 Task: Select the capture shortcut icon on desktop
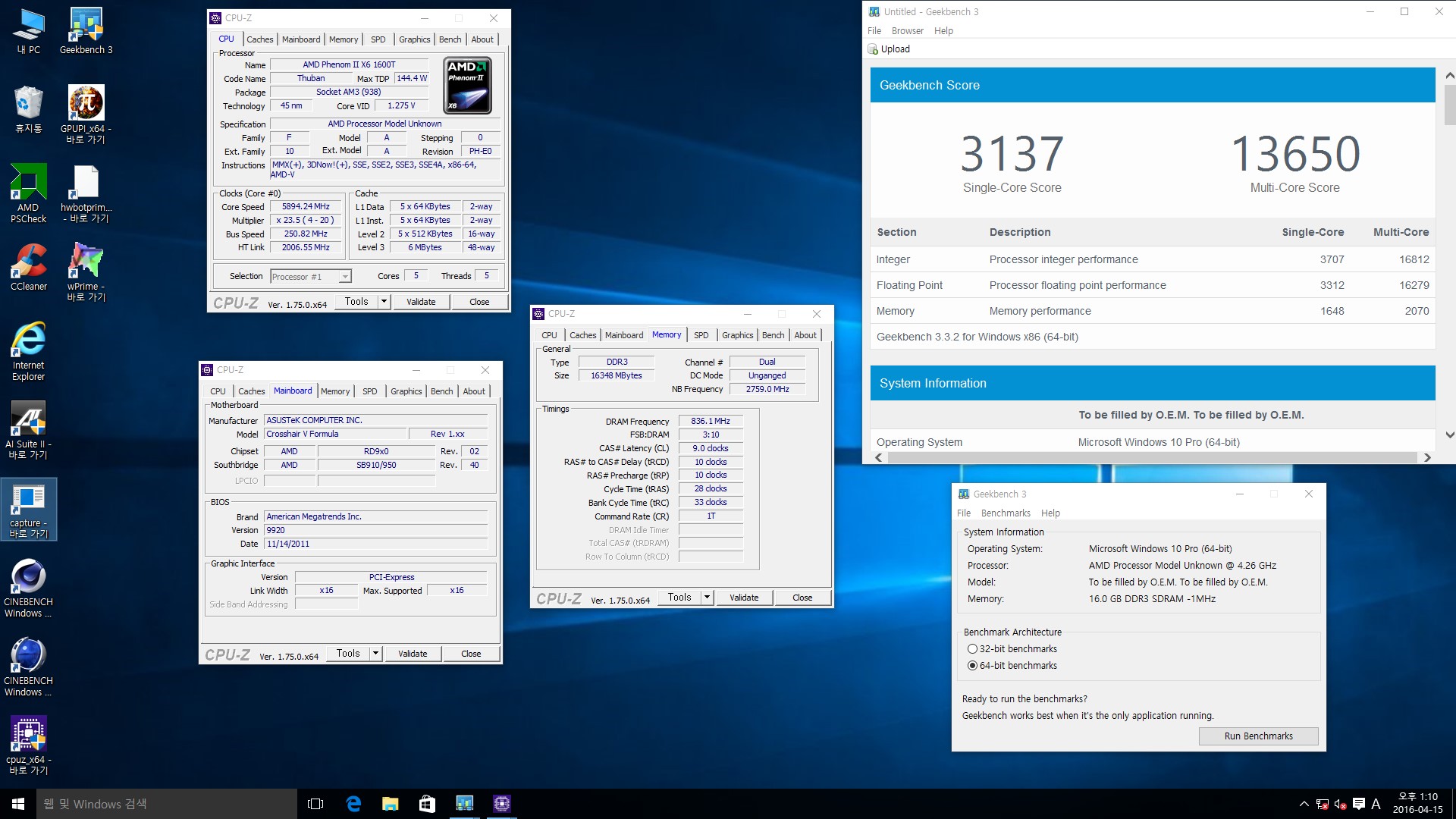tap(29, 509)
